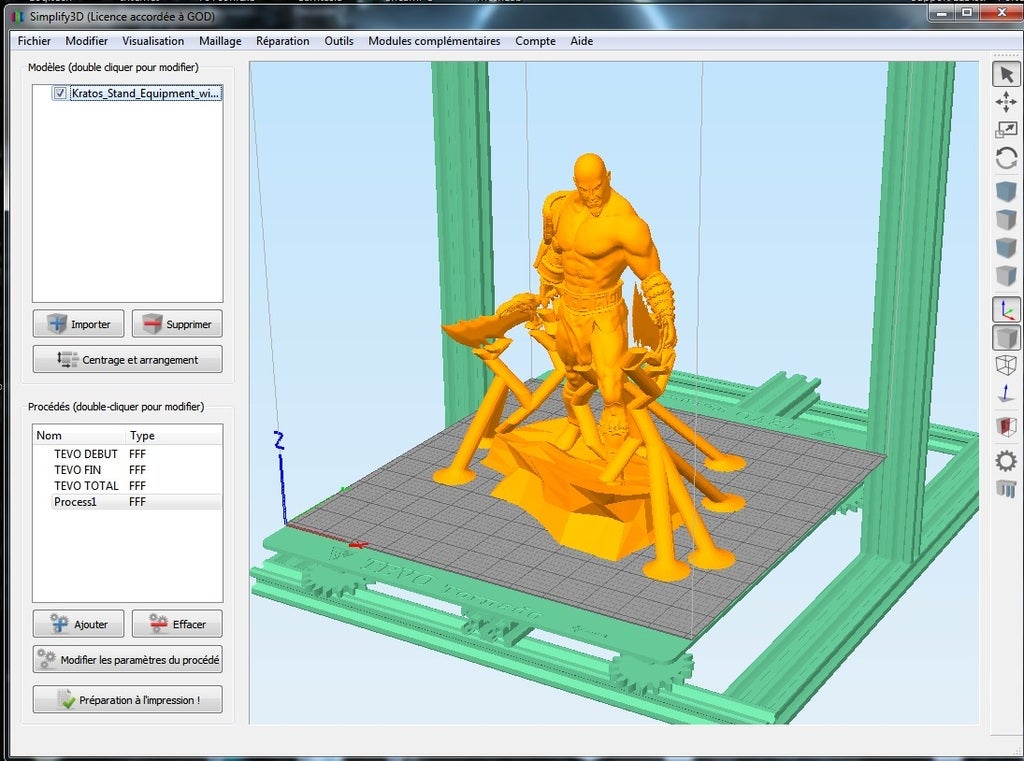Show point normals with blue arrow icon

pos(1006,394)
